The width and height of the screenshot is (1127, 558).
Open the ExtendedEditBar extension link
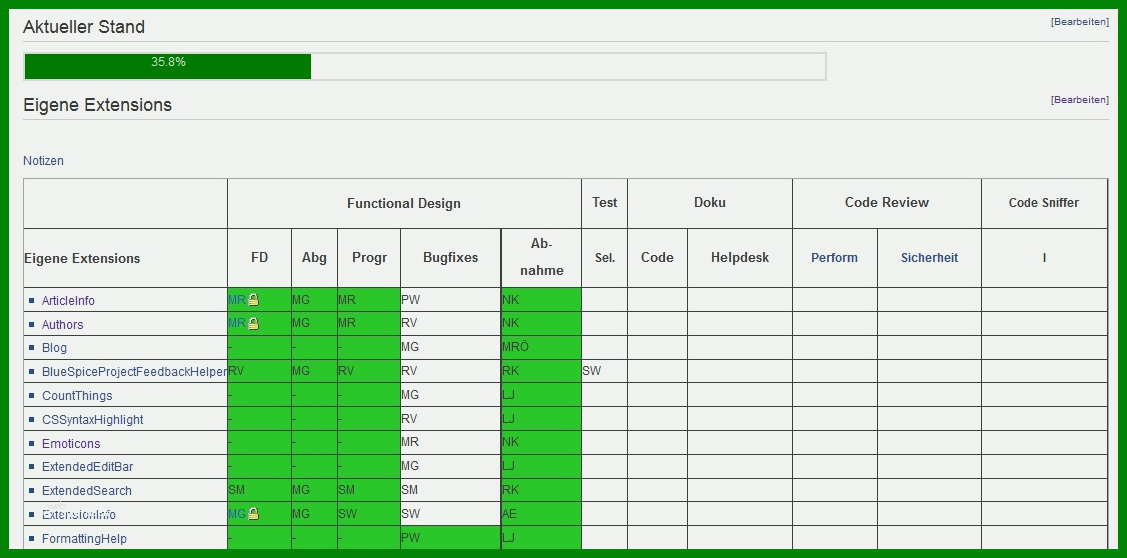pyautogui.click(x=88, y=467)
